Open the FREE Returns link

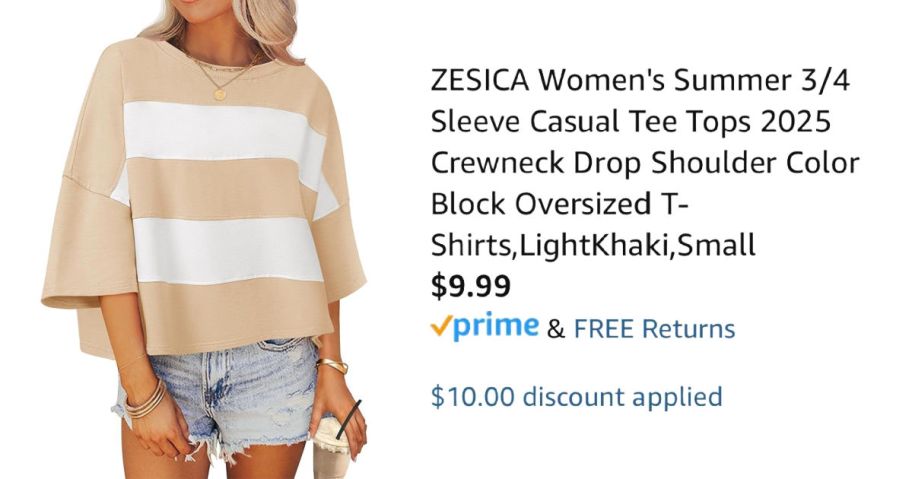pyautogui.click(x=654, y=329)
